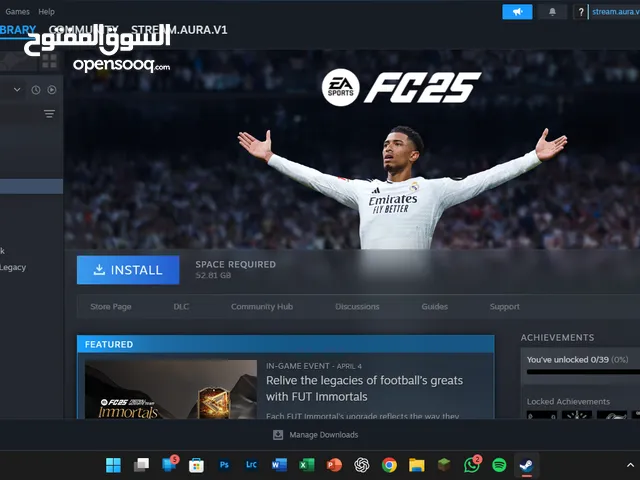
Task: Open Google Chrome from the taskbar
Action: [x=389, y=465]
